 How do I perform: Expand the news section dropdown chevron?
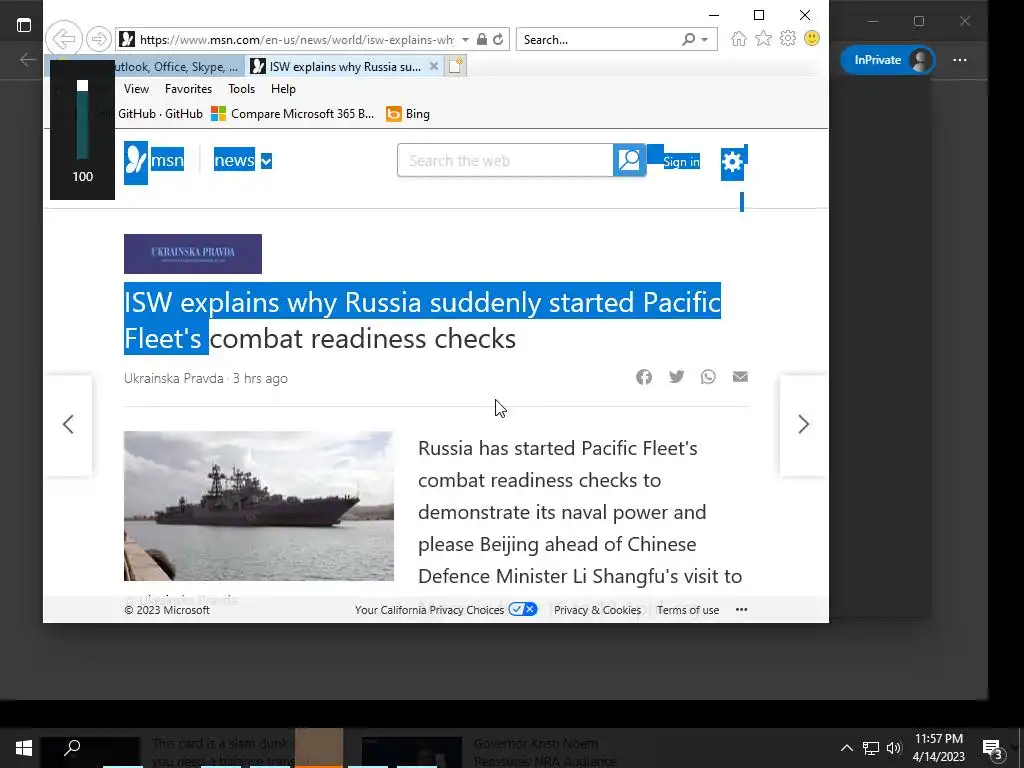coord(266,161)
